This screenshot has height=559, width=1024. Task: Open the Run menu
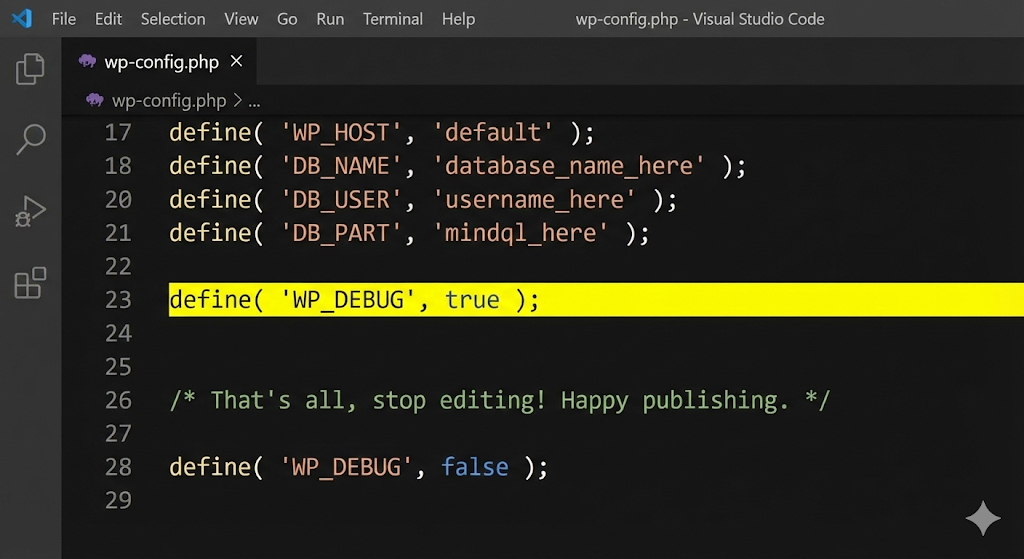330,19
